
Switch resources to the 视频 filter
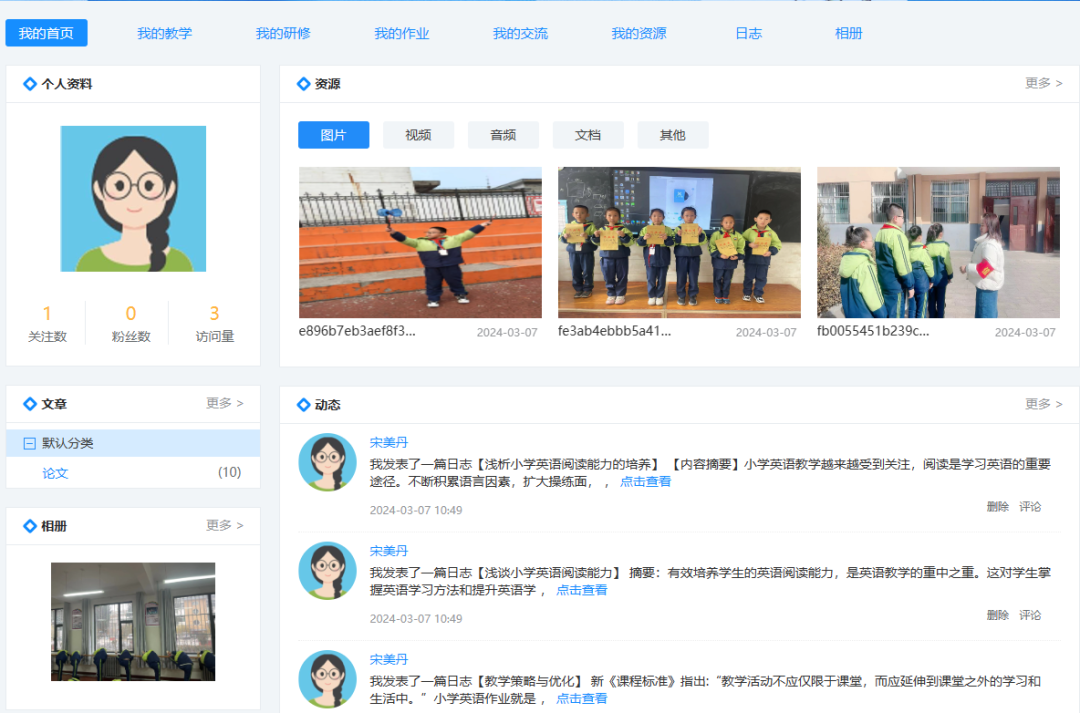click(418, 134)
